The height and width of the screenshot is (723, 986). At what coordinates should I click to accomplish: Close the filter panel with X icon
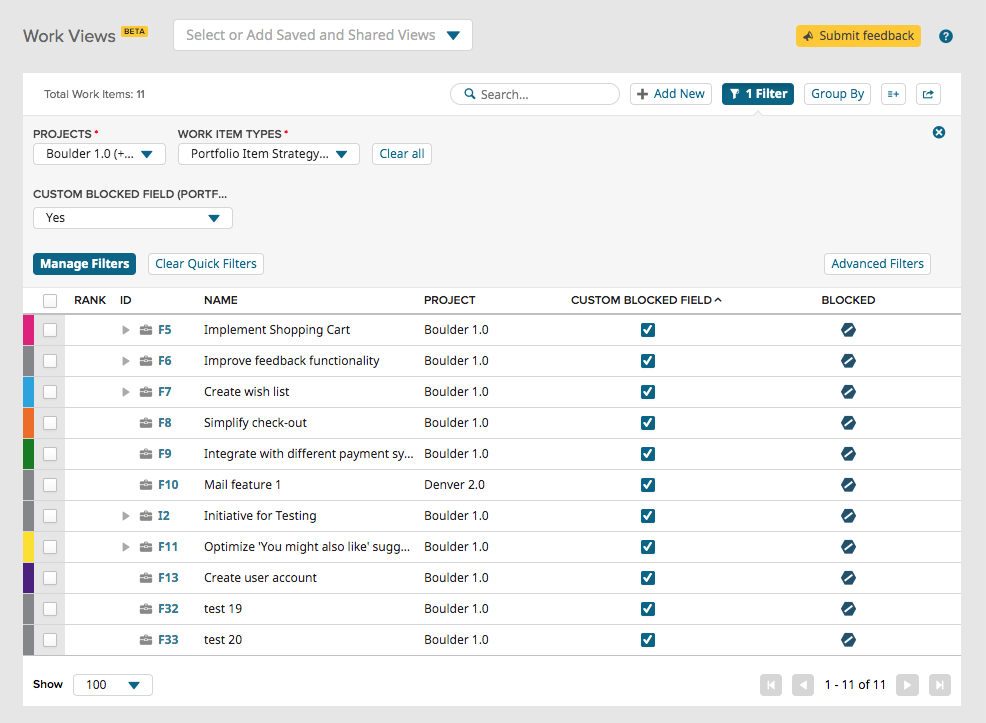click(x=938, y=132)
